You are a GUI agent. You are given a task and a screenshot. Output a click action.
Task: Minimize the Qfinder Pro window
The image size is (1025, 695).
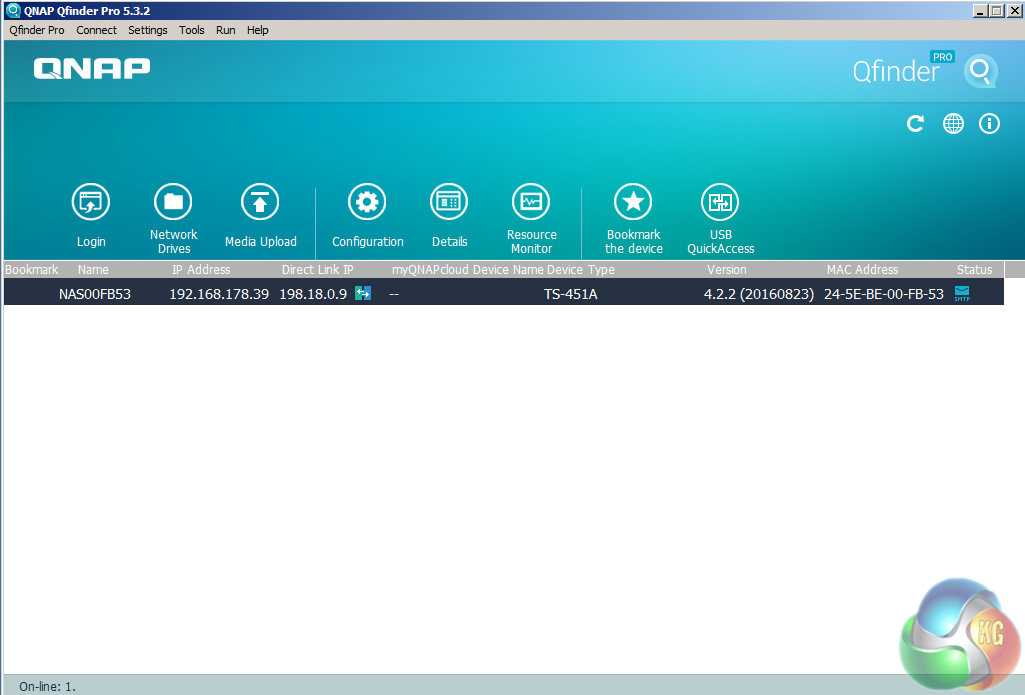tap(980, 11)
